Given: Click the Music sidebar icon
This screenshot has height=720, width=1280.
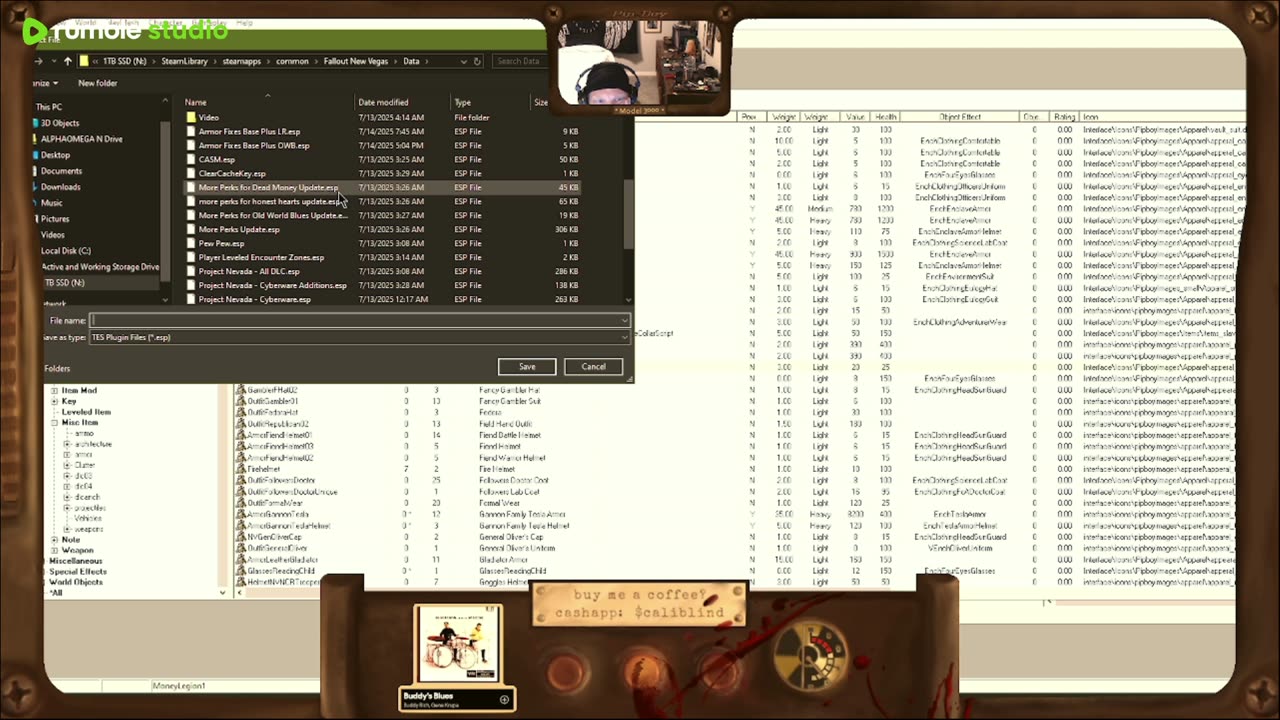Looking at the screenshot, I should point(33,203).
